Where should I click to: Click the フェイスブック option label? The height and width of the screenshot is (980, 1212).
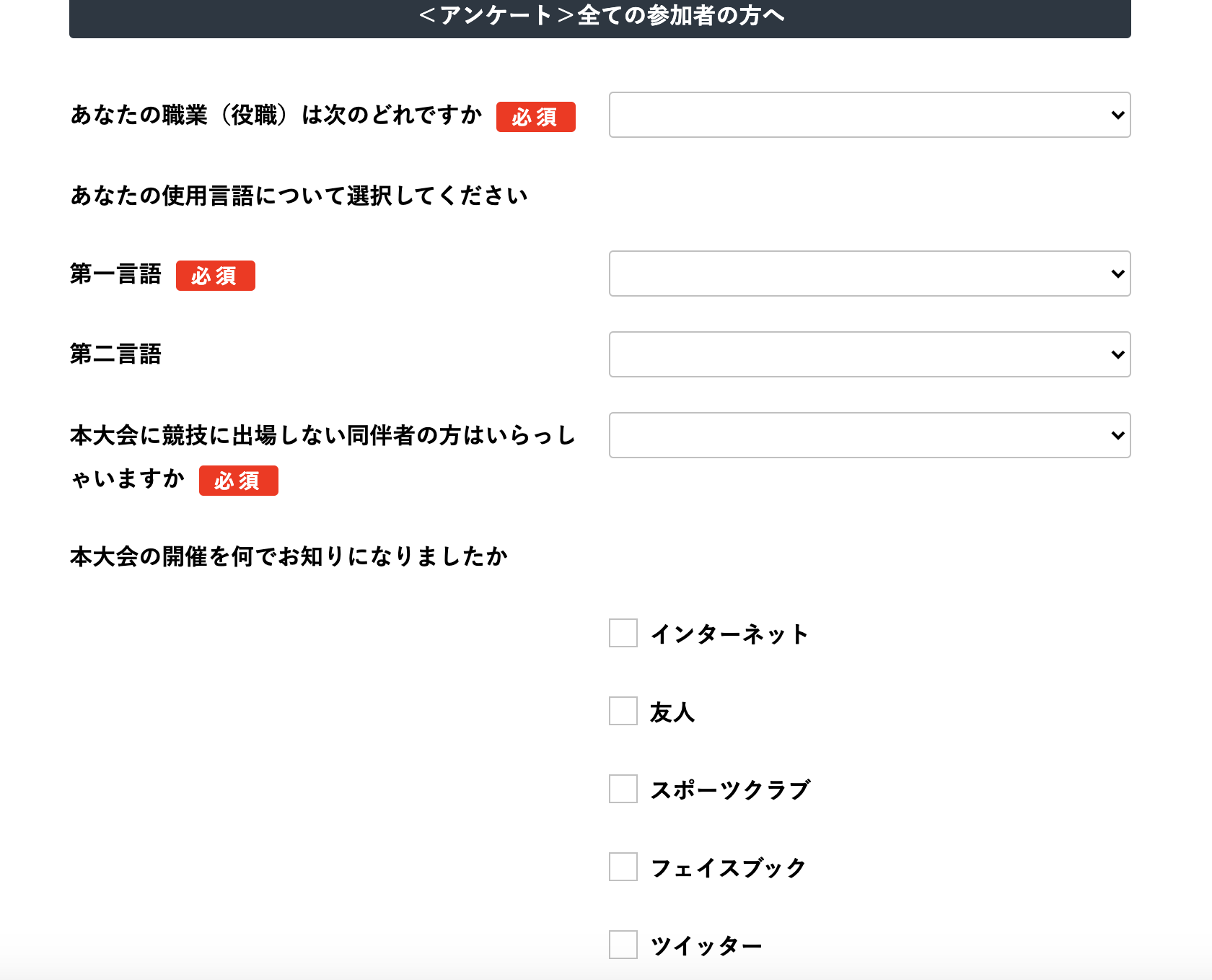tap(729, 868)
